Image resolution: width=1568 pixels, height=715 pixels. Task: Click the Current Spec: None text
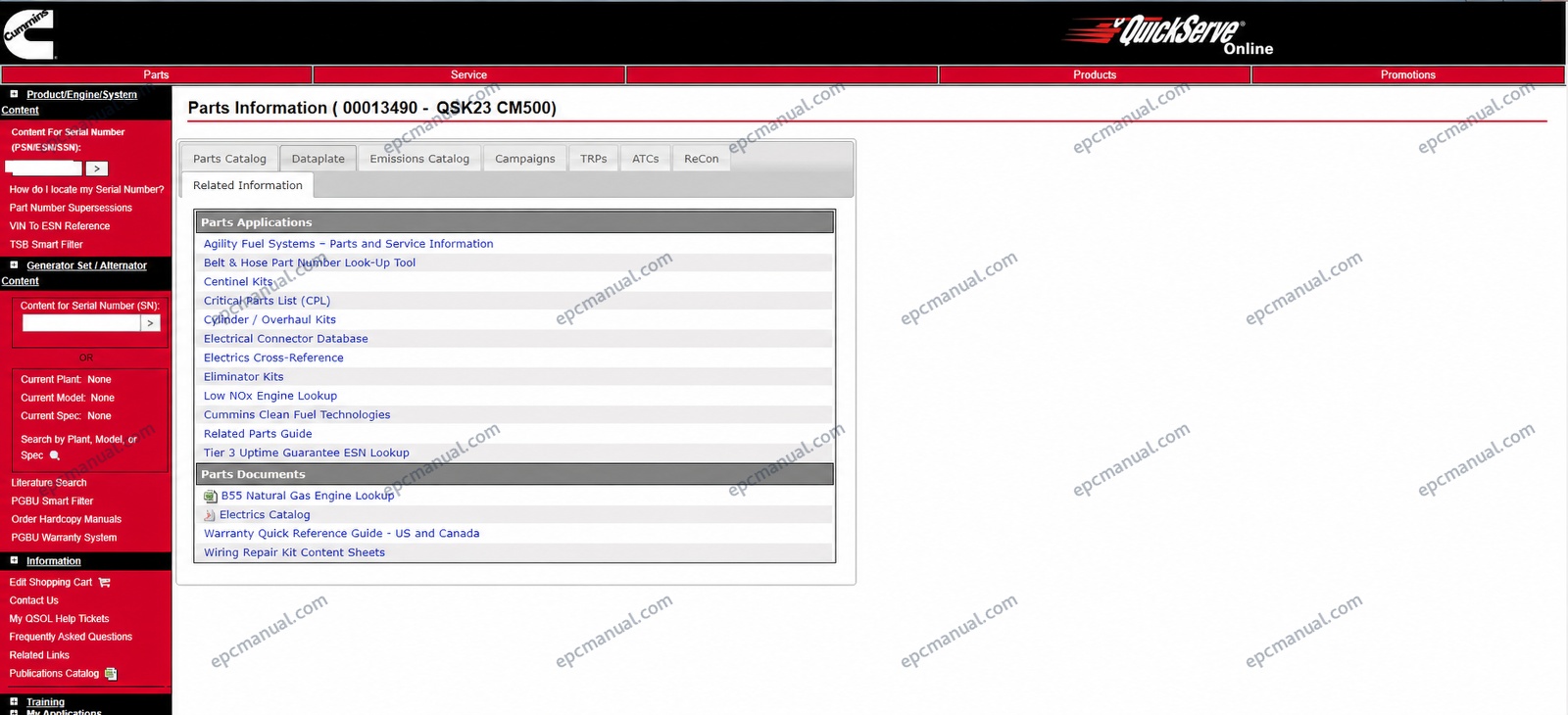(x=66, y=416)
